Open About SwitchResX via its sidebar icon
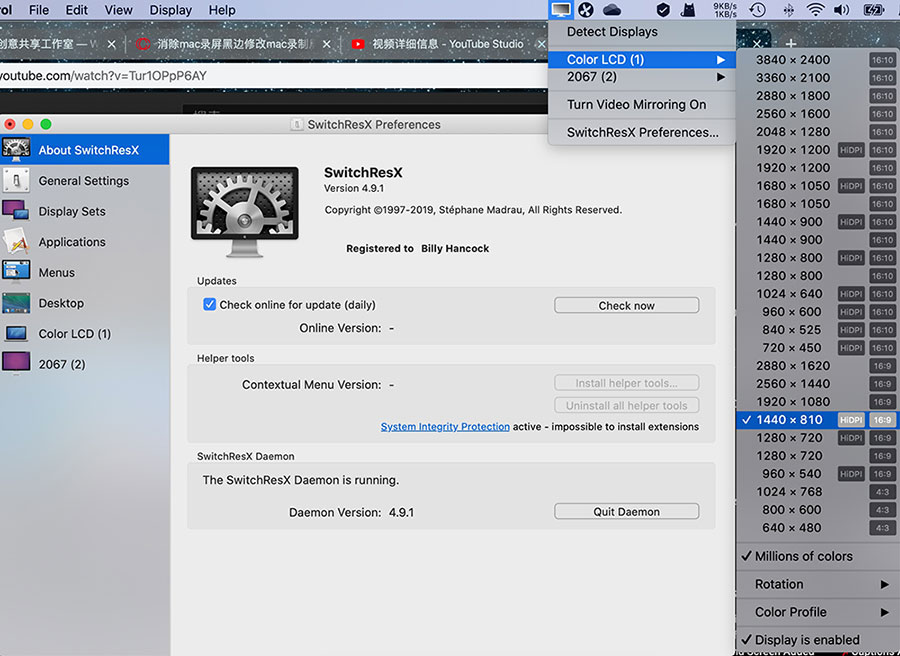This screenshot has width=900, height=656. (x=16, y=150)
